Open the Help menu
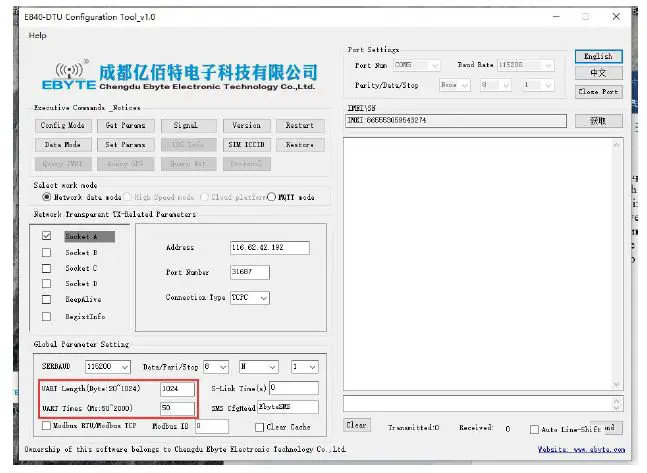This screenshot has height=473, width=647. coord(38,35)
